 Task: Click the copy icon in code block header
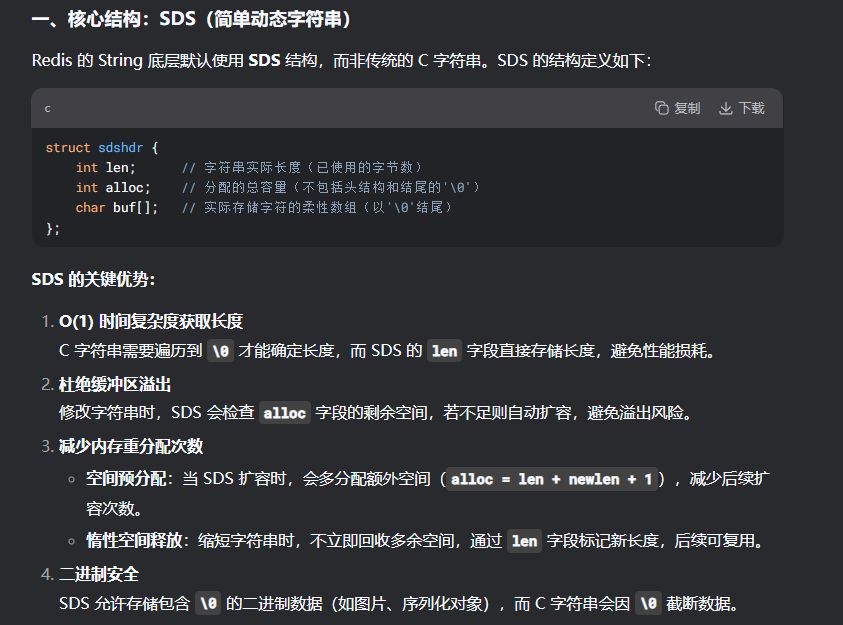pyautogui.click(x=661, y=108)
